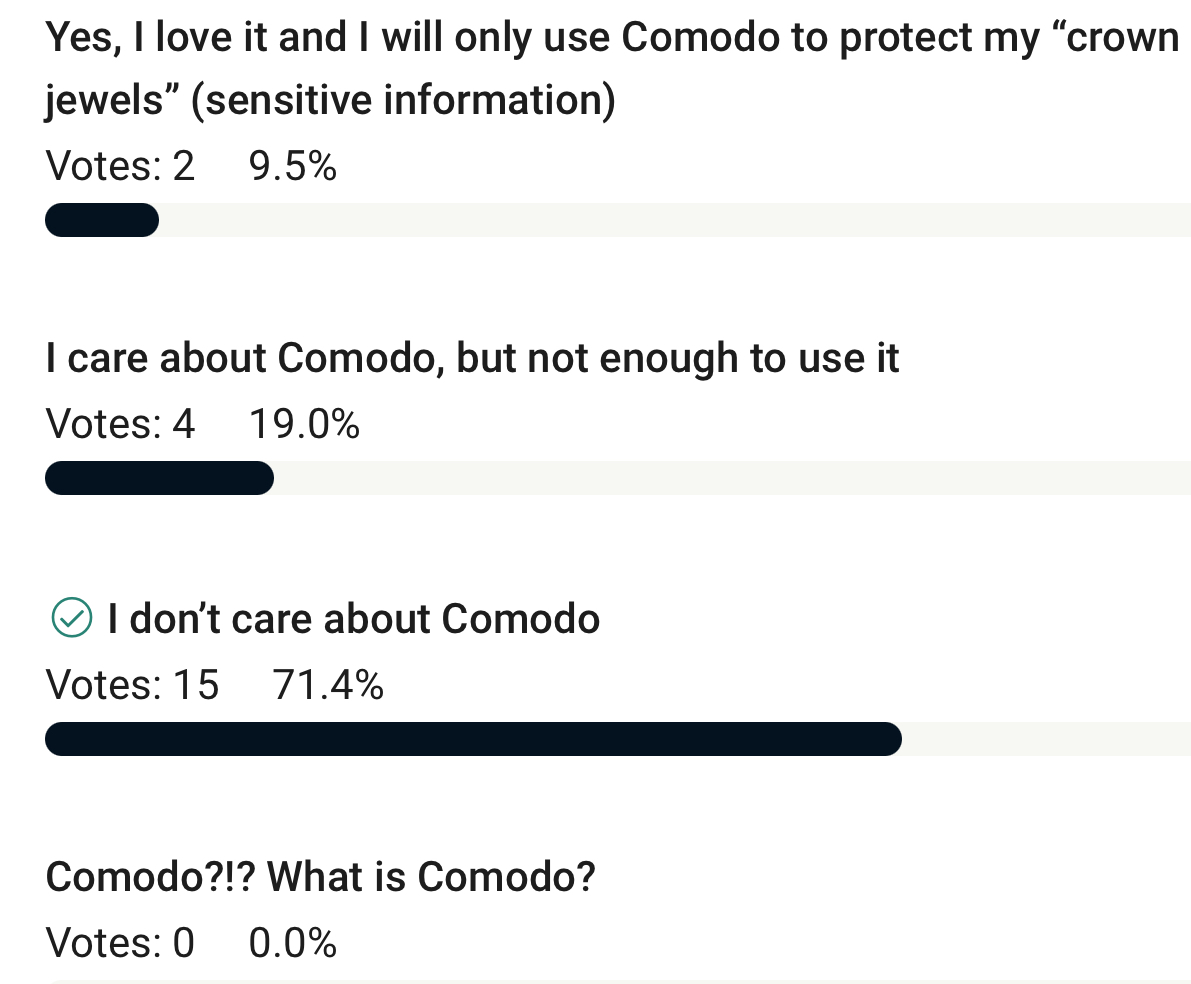This screenshot has height=984, width=1191.
Task: Click the 0.0% percentage text
Action: [x=292, y=943]
